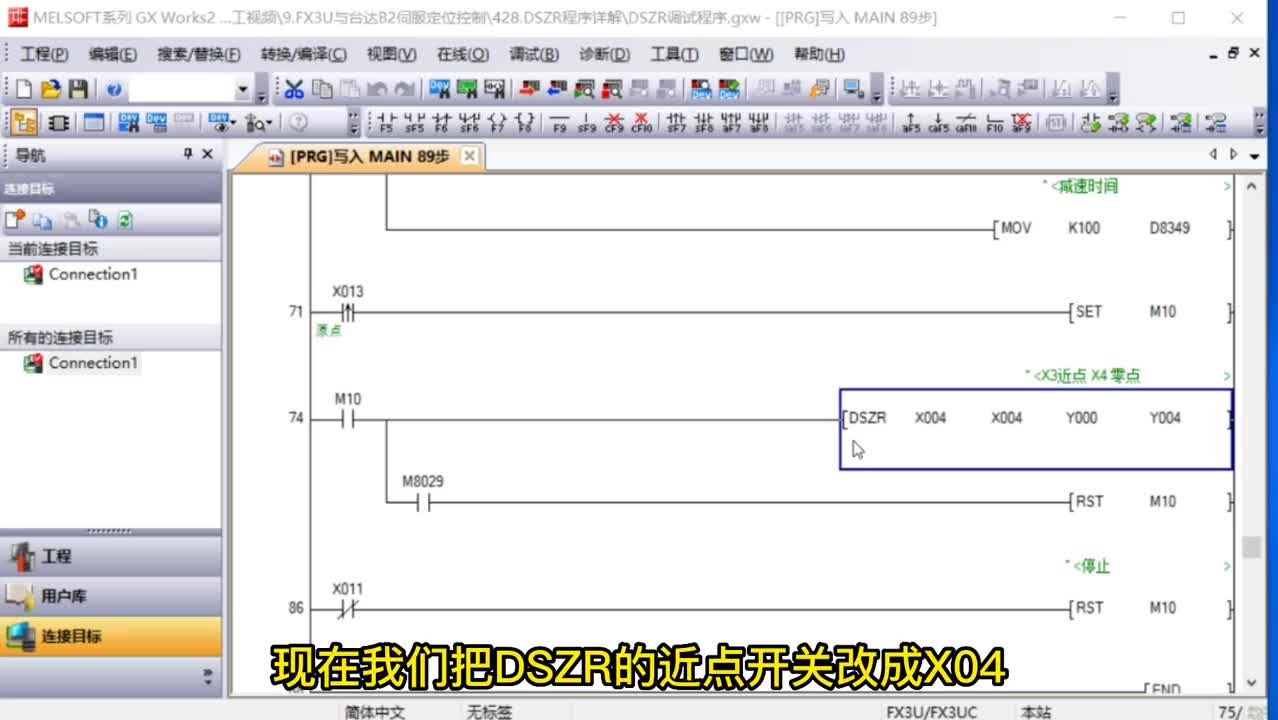Image resolution: width=1278 pixels, height=720 pixels.
Task: Draw vertical line sF9 icon
Action: [x=587, y=123]
